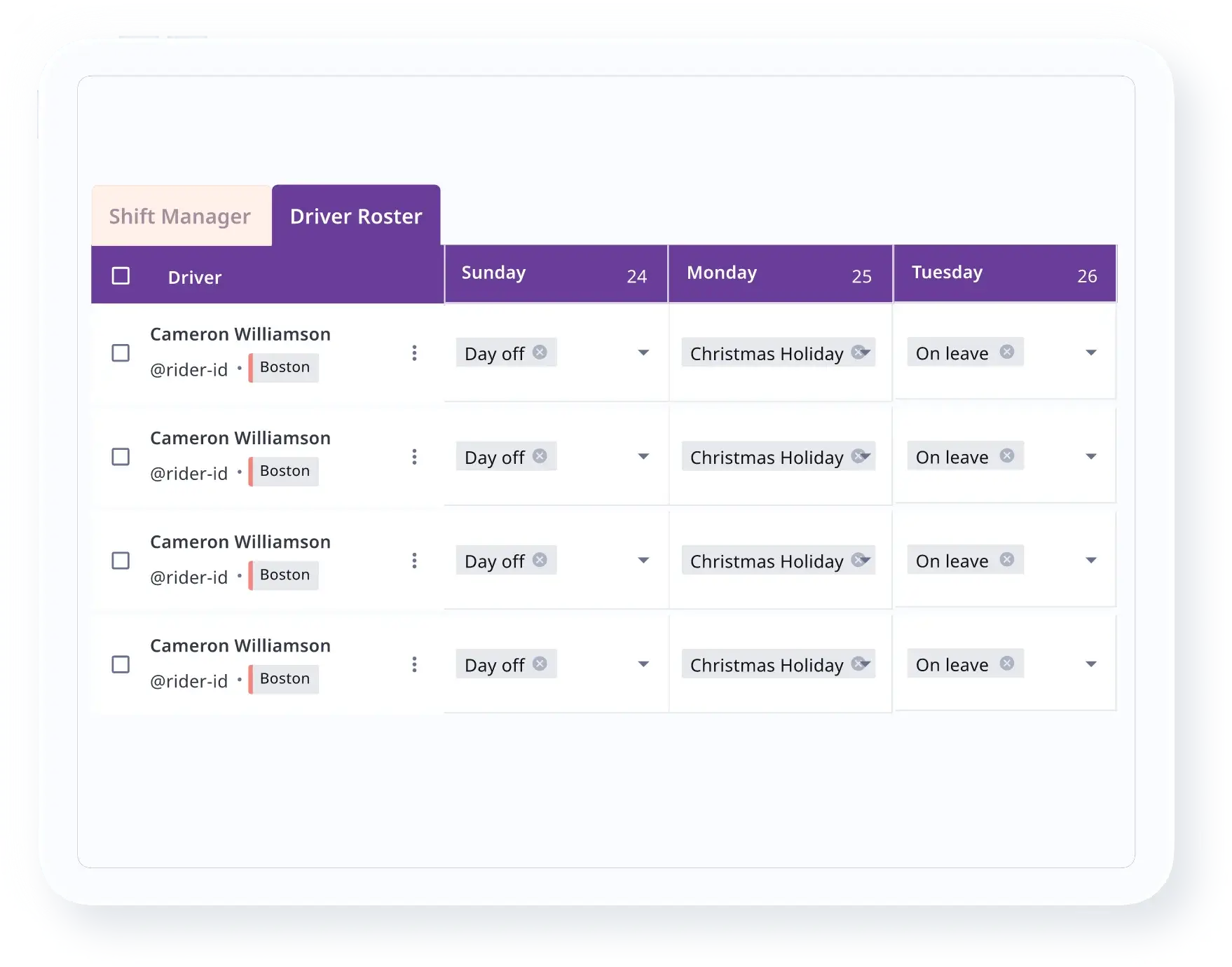Screen dimensions: 1232x967
Task: Open the three-dot menu for the first driver row
Action: point(414,353)
